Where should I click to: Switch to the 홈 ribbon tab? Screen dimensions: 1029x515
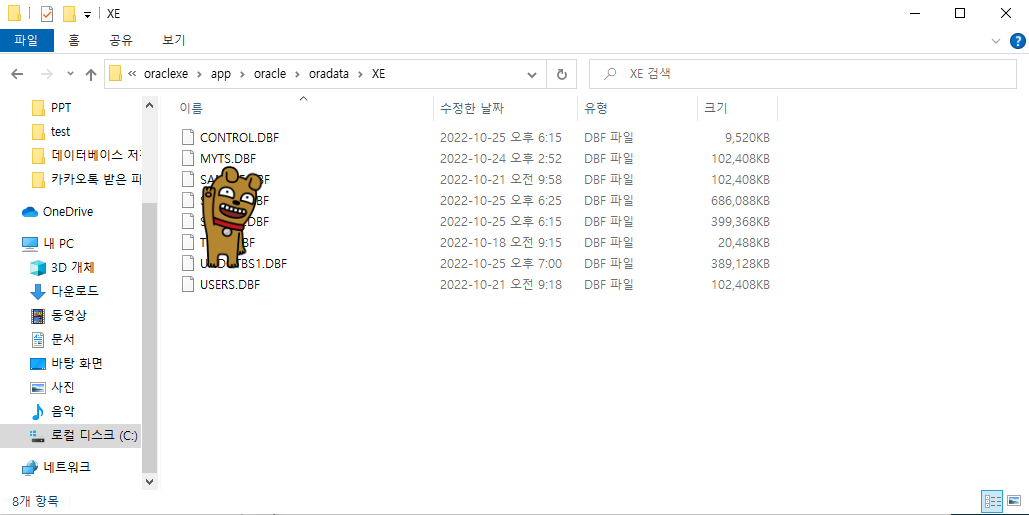[x=74, y=41]
